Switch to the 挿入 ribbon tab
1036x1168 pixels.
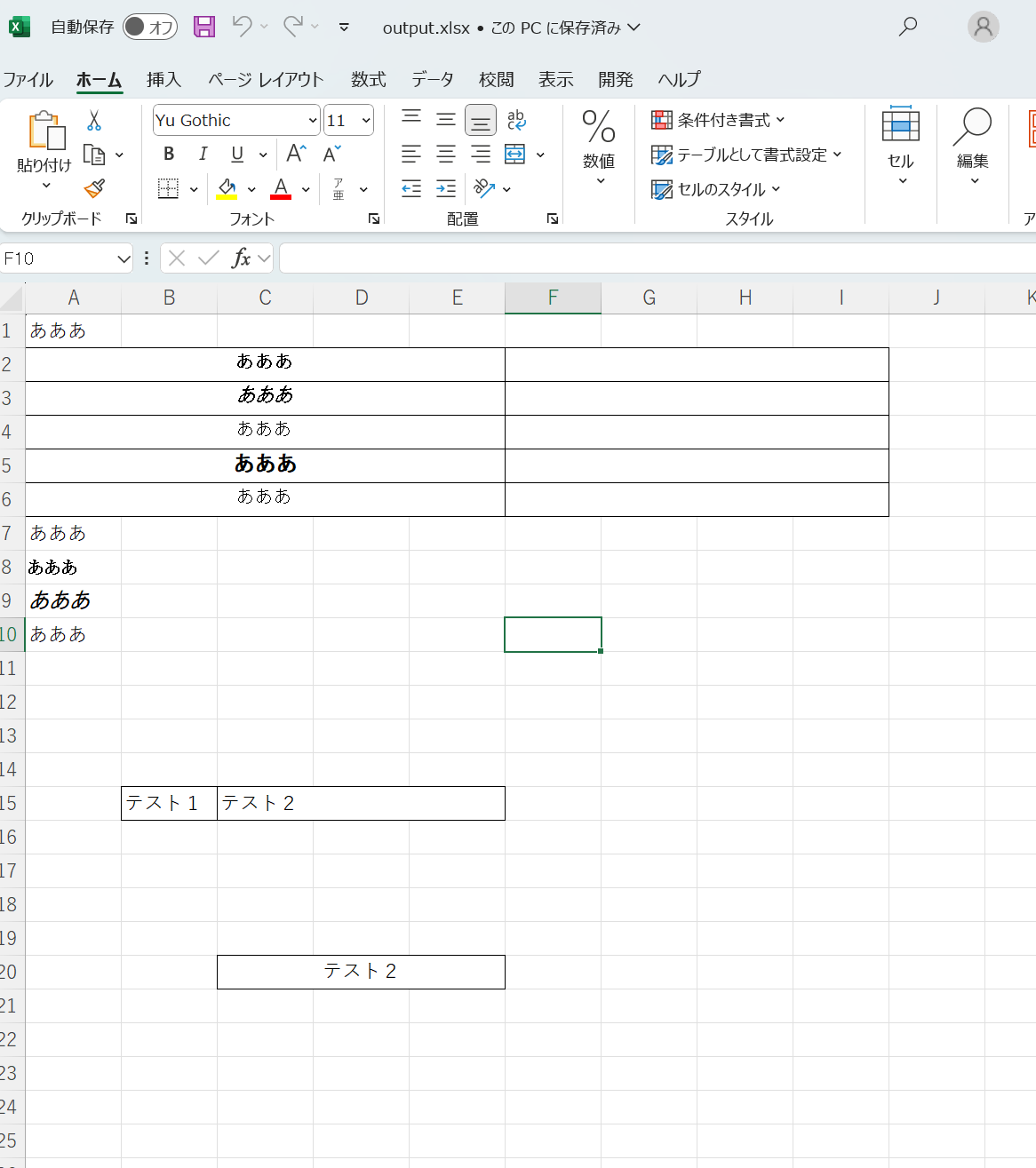point(163,79)
